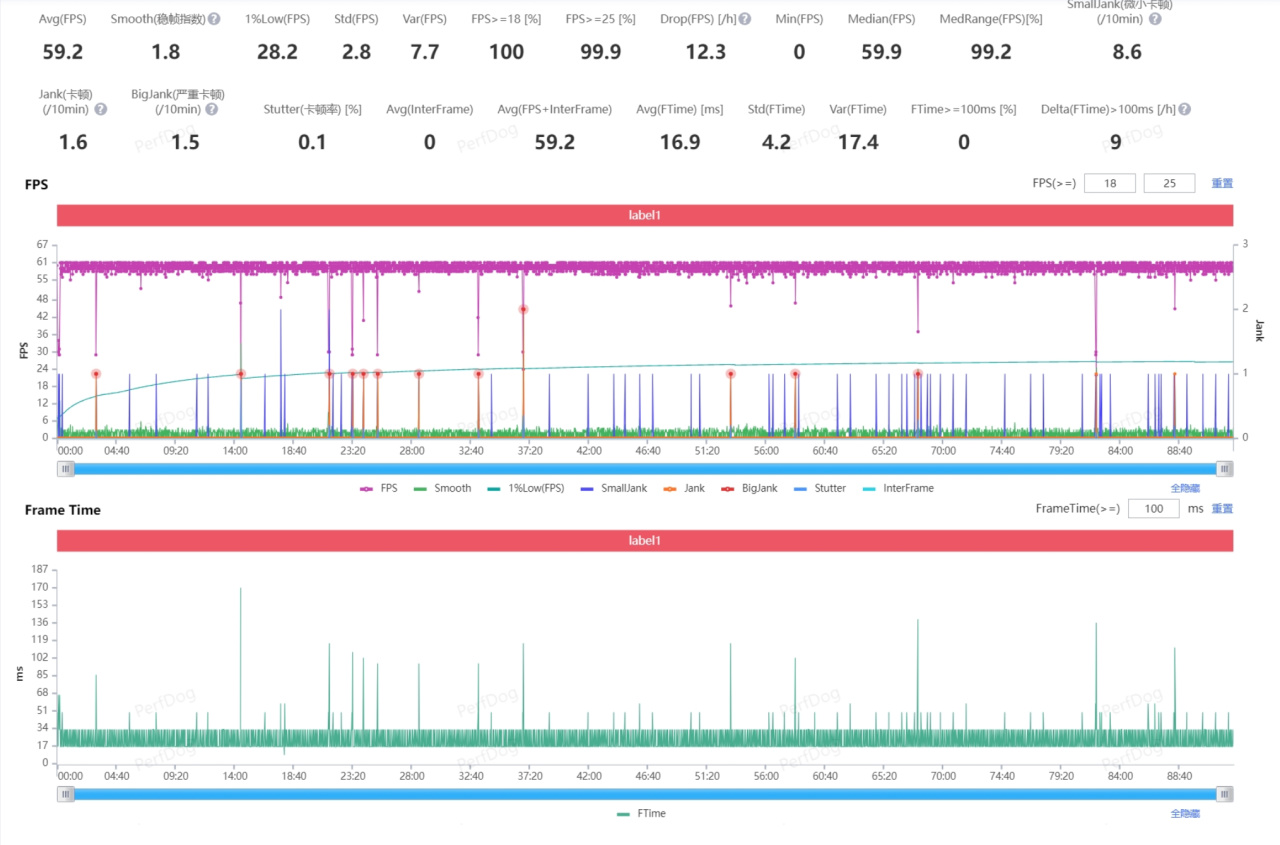Viewport: 1280px width, 845px height.
Task: Click FPS threshold field showing 18
Action: tap(1109, 183)
